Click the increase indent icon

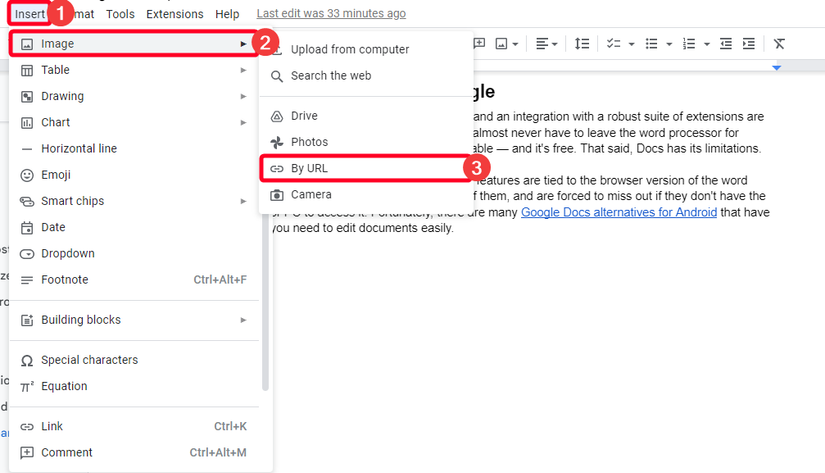click(x=748, y=44)
